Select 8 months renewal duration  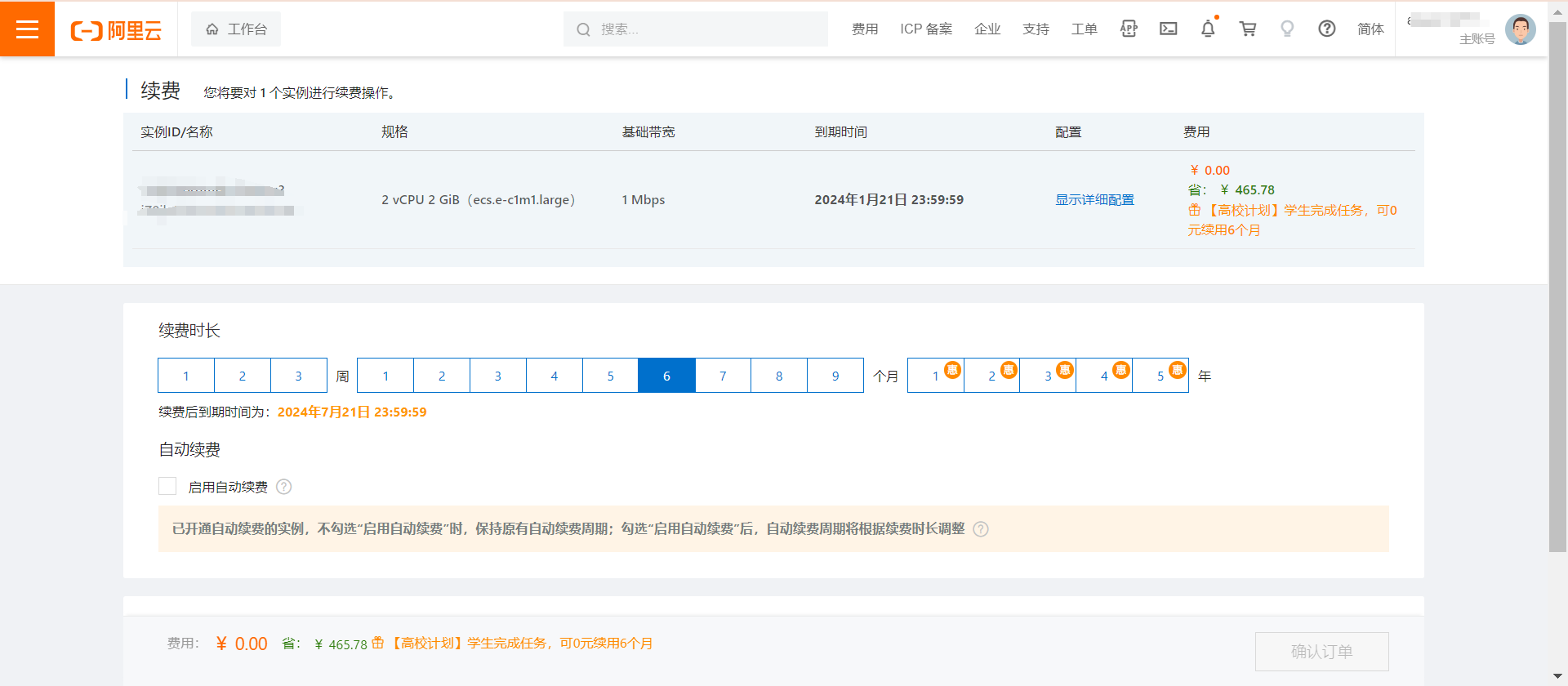pos(779,376)
